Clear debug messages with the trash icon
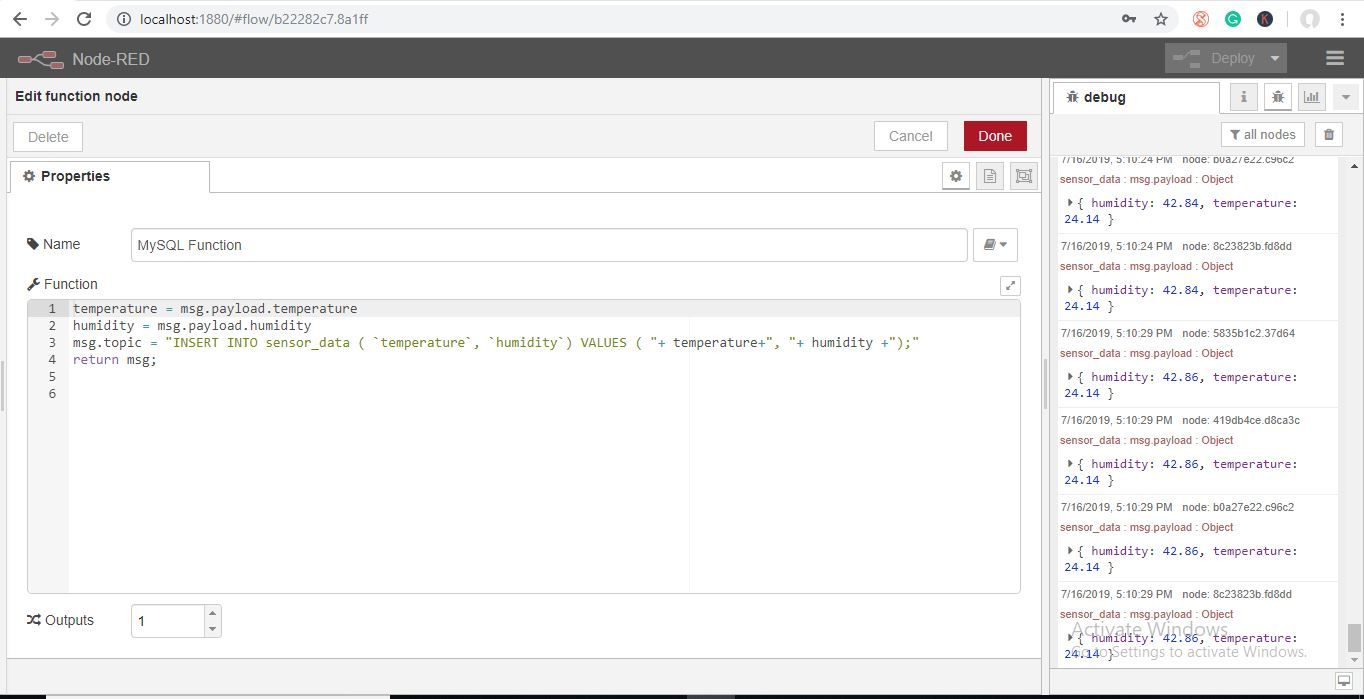 click(x=1329, y=134)
